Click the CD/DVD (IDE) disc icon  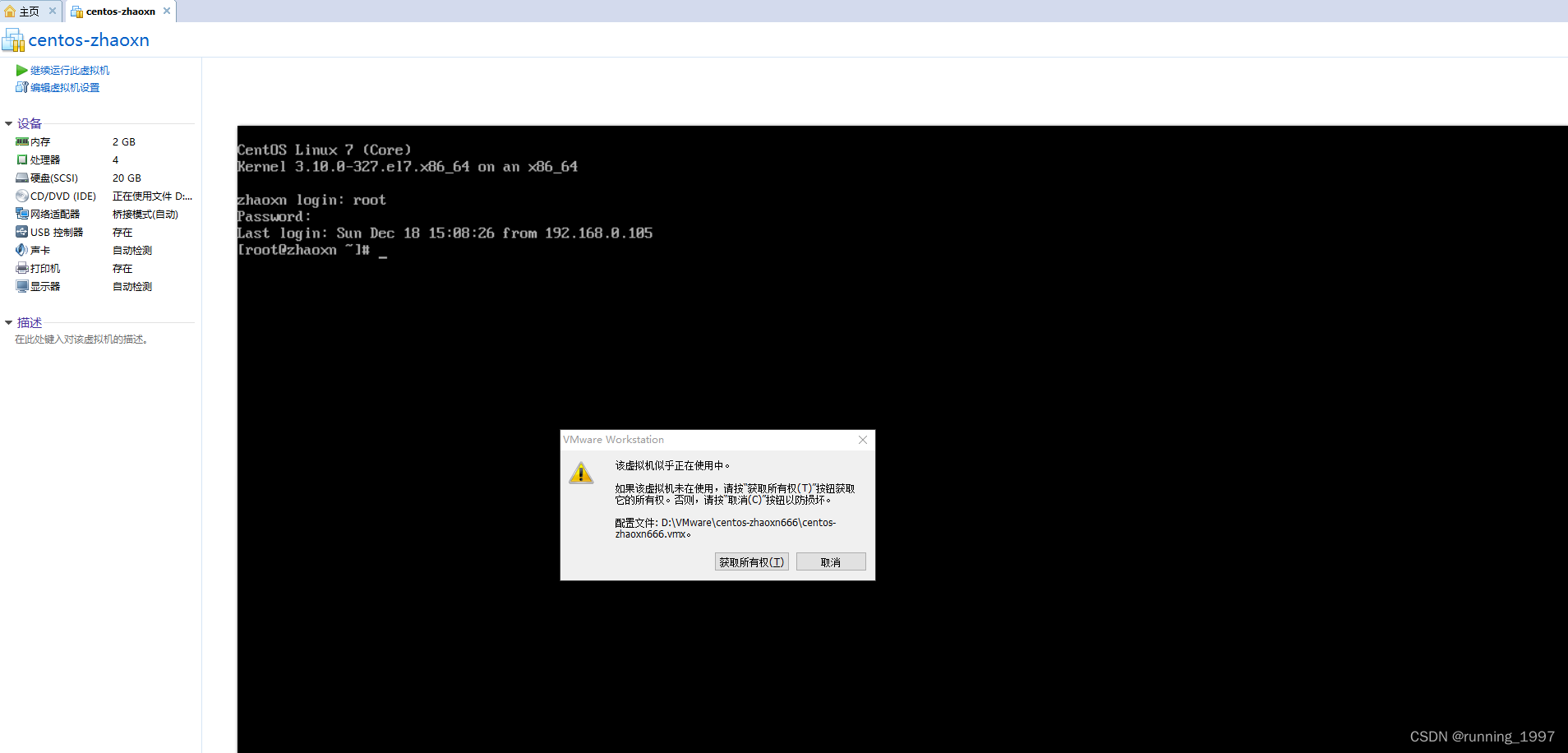pos(22,196)
